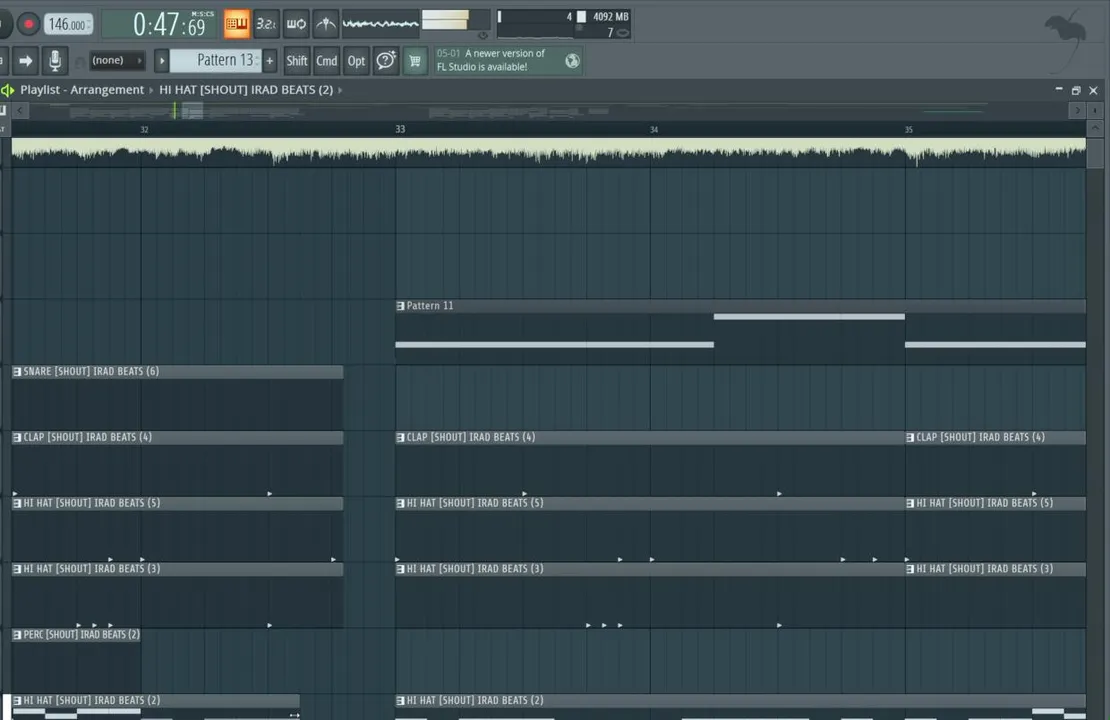
Task: Click the Shift key button
Action: point(297,61)
